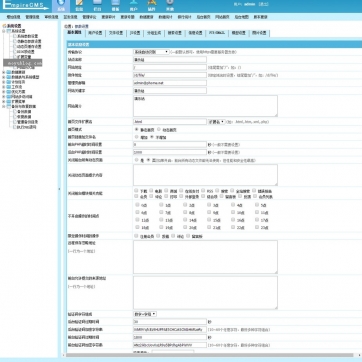Click page icon beside 备份数据

[15, 112]
